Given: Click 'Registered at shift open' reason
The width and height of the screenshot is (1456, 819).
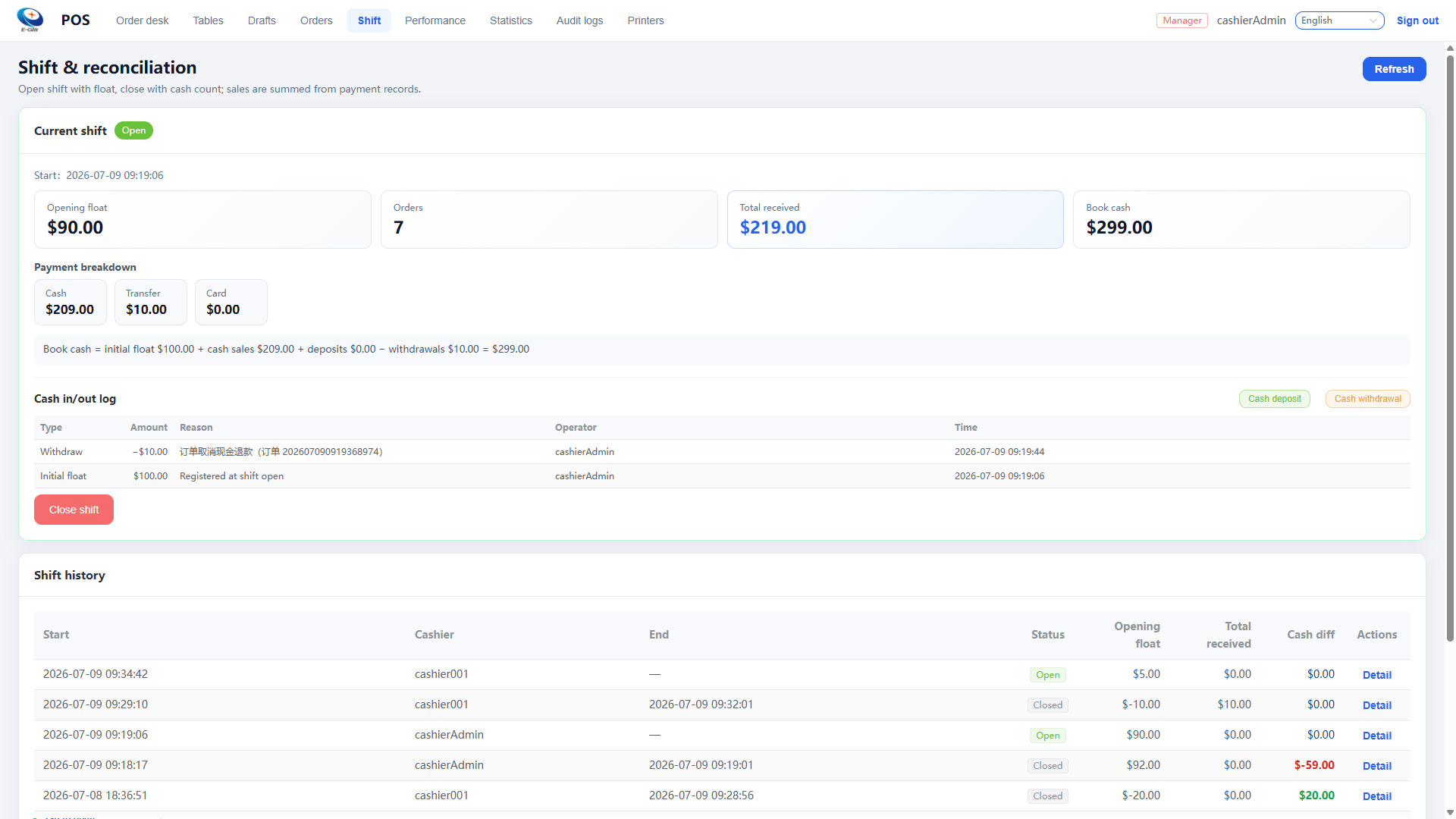Looking at the screenshot, I should 231,476.
